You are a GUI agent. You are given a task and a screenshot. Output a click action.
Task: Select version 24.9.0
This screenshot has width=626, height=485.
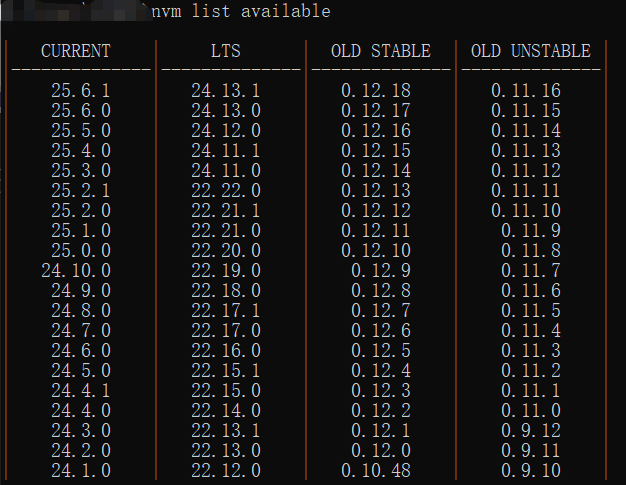pos(81,291)
